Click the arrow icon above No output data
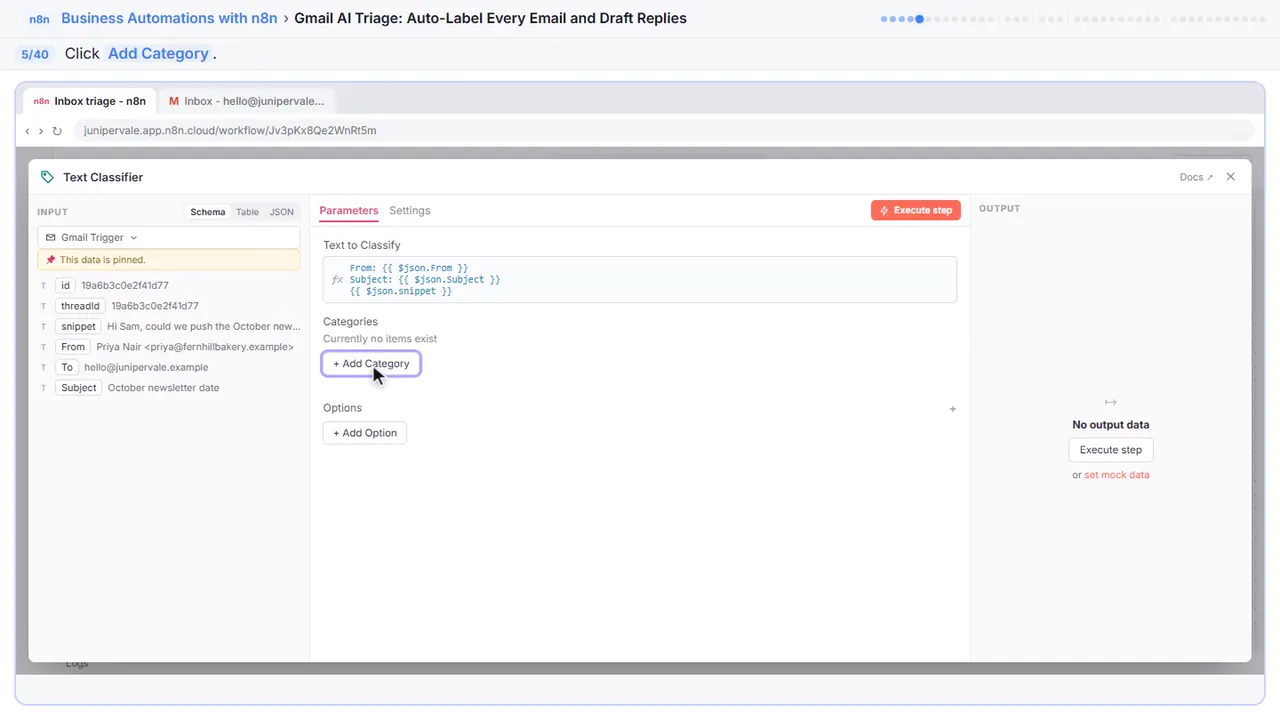 tap(1110, 402)
